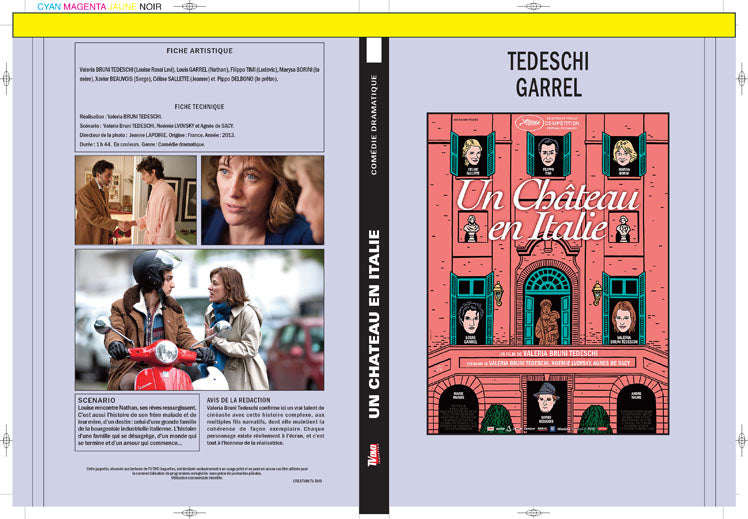Open the woman close-up photo thumbnail
The width and height of the screenshot is (748, 519).
coord(262,200)
